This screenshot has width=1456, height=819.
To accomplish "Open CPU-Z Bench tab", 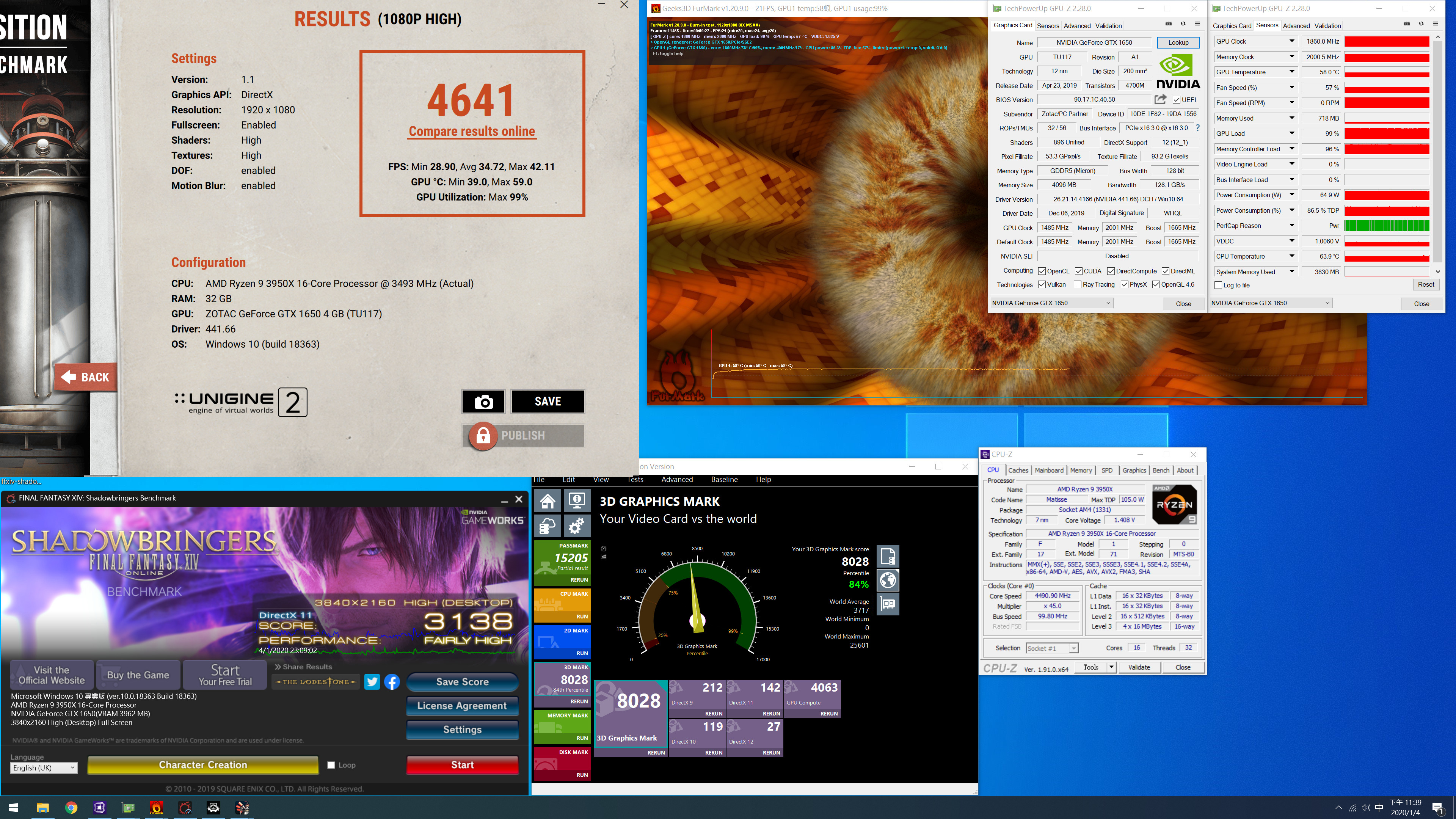I will [x=1161, y=470].
